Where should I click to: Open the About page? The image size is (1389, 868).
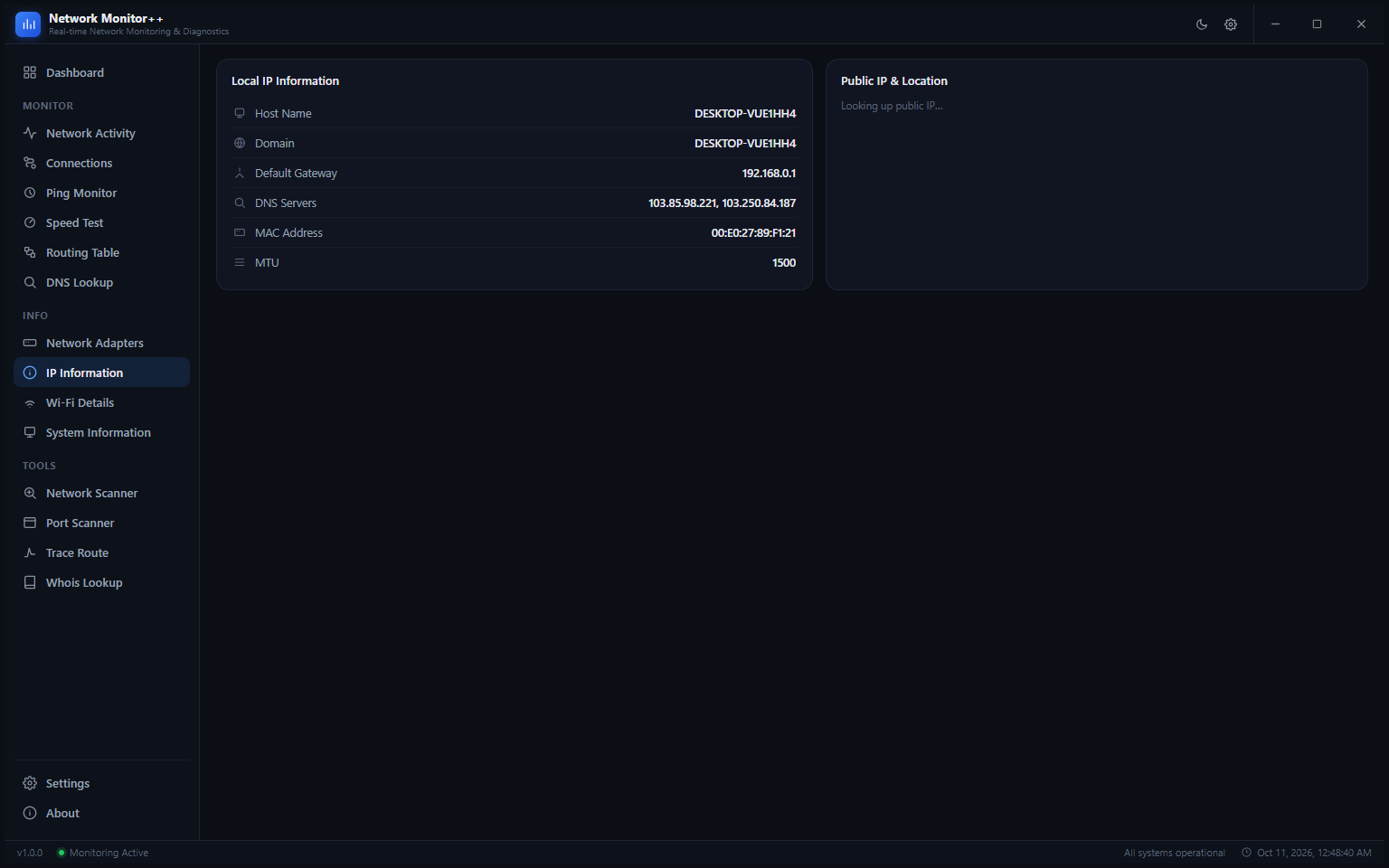coord(101,813)
